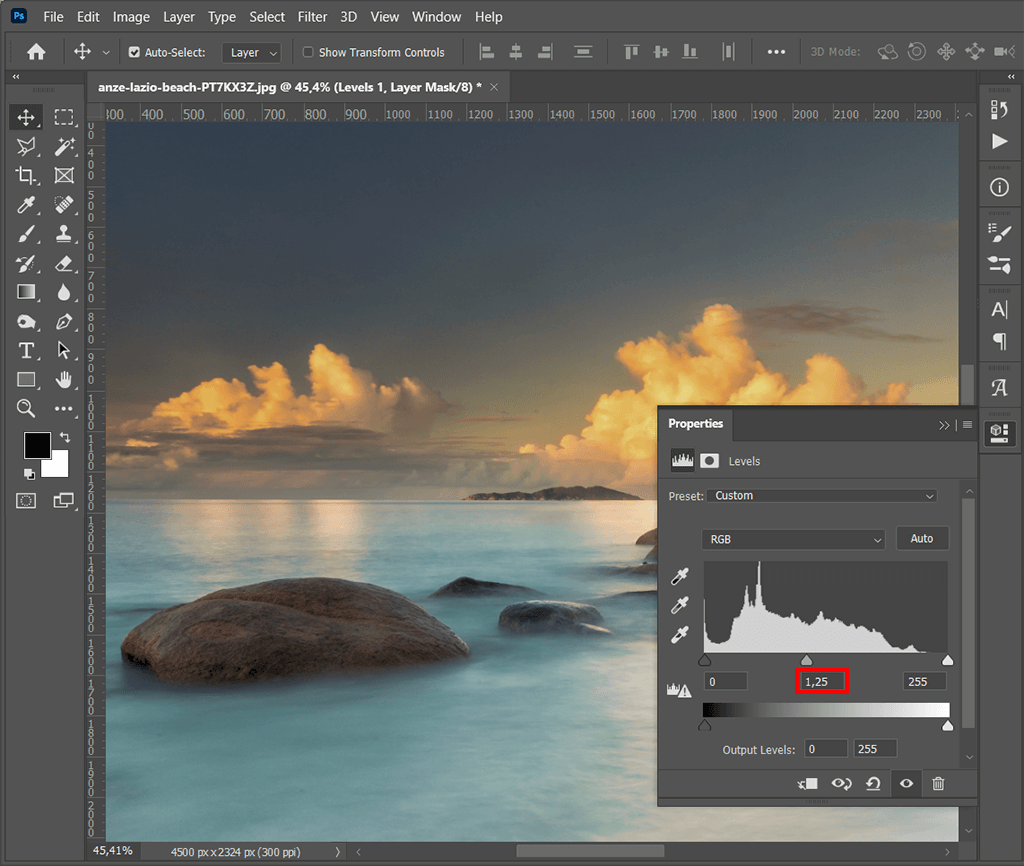Viewport: 1024px width, 866px height.
Task: Click the midtone 1,25 input field
Action: tap(822, 682)
